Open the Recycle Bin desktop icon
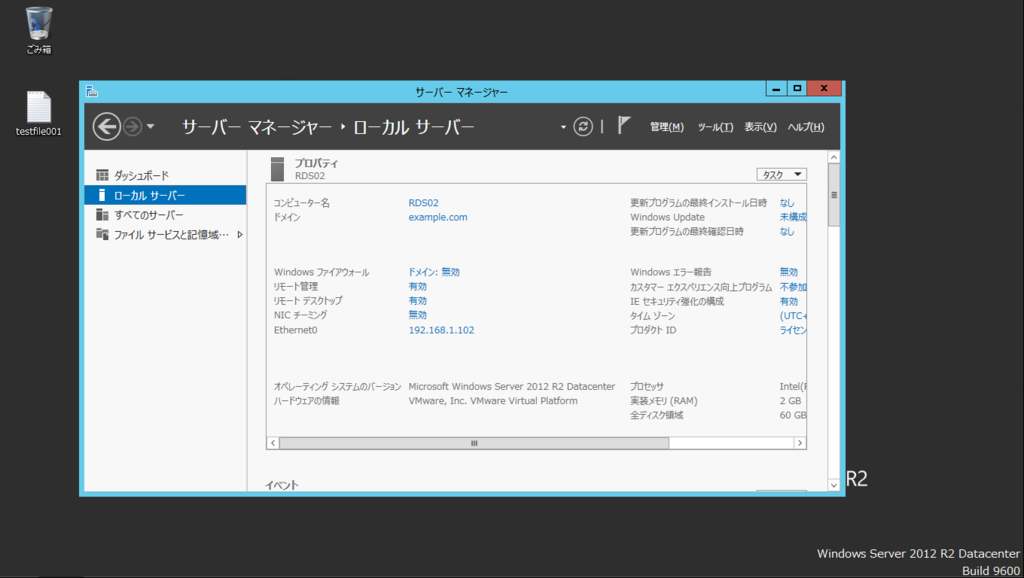The width and height of the screenshot is (1024, 578). [39, 29]
